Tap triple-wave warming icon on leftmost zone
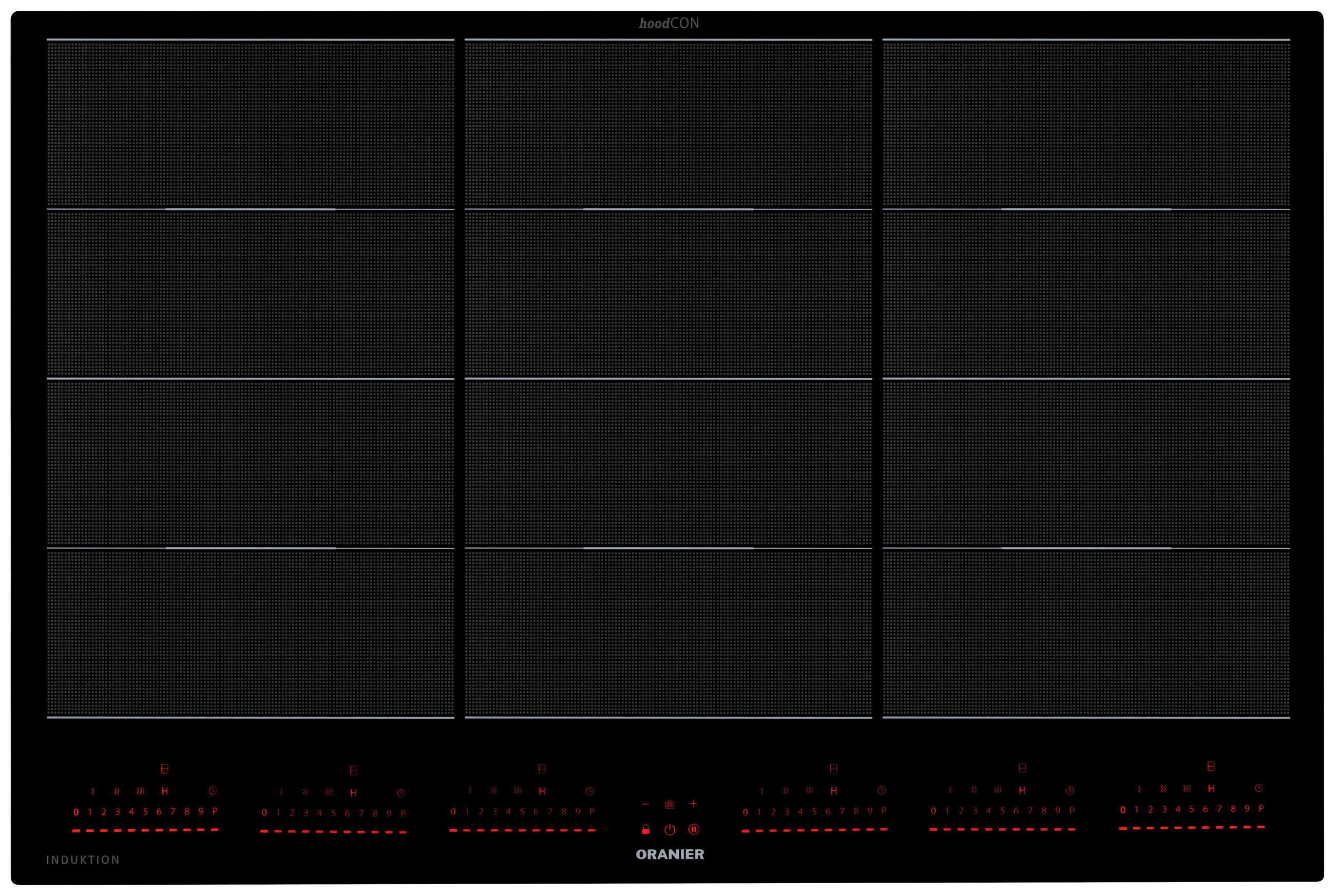This screenshot has width=1335, height=896. click(141, 791)
